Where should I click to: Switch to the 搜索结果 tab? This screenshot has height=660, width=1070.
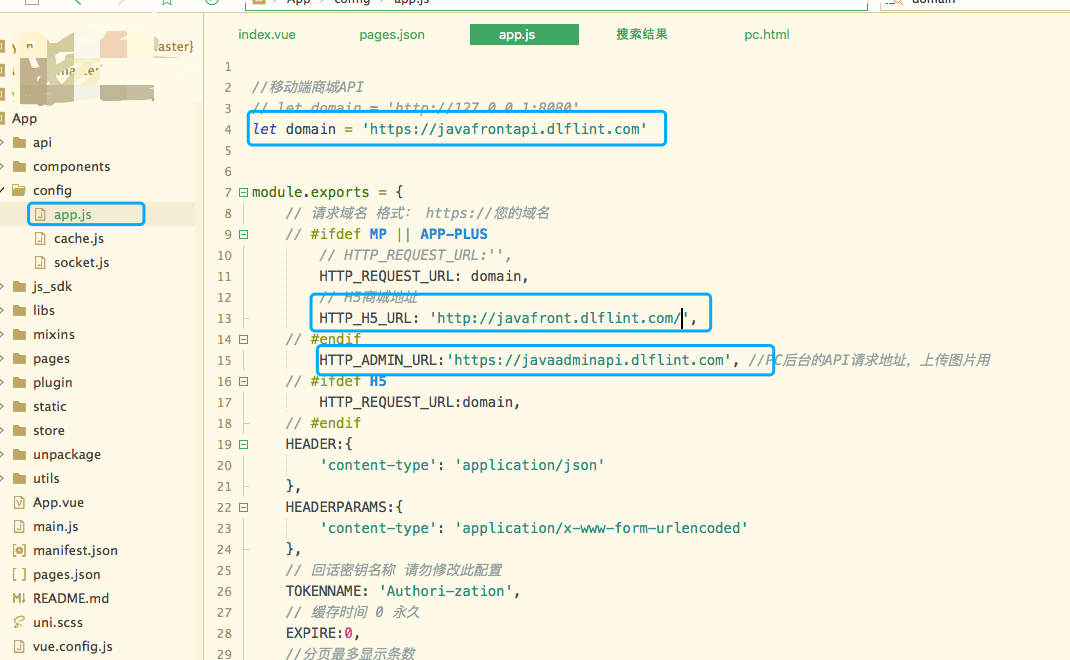642,34
